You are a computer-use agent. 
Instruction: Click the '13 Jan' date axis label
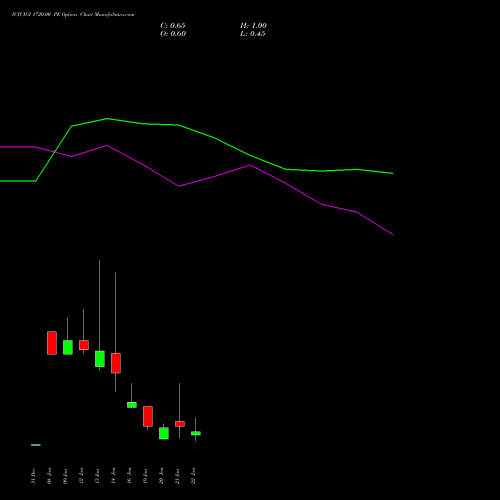point(97,476)
